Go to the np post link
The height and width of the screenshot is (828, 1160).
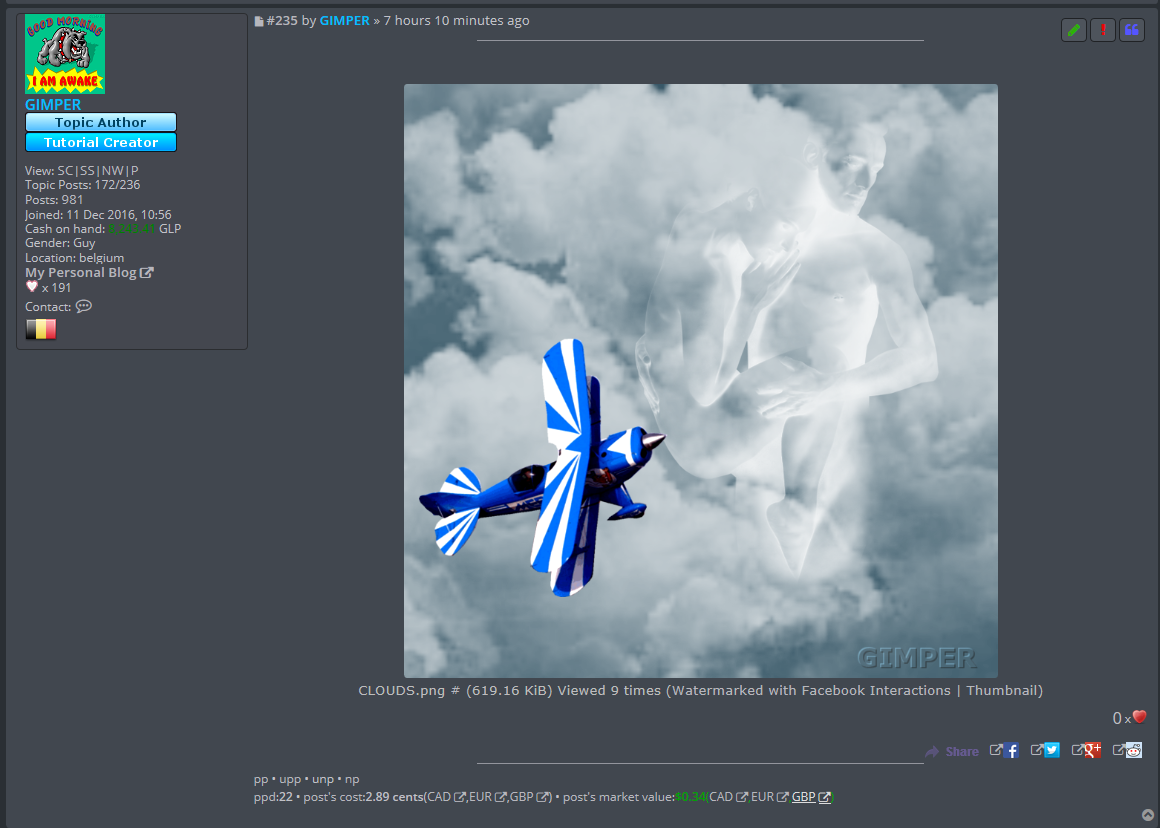coord(352,779)
